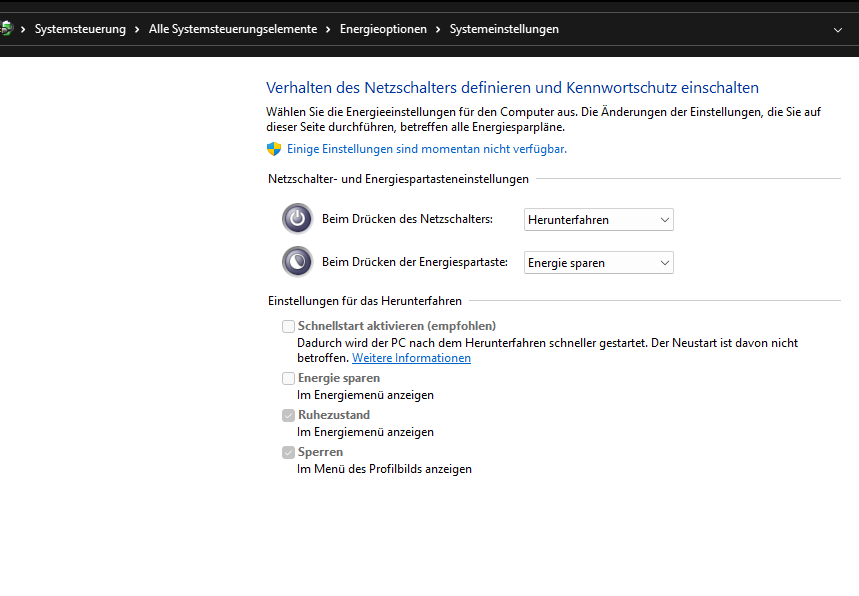This screenshot has width=859, height=596.
Task: Click the Schnellstart aktivieren (empfohlen) label
Action: (397, 326)
